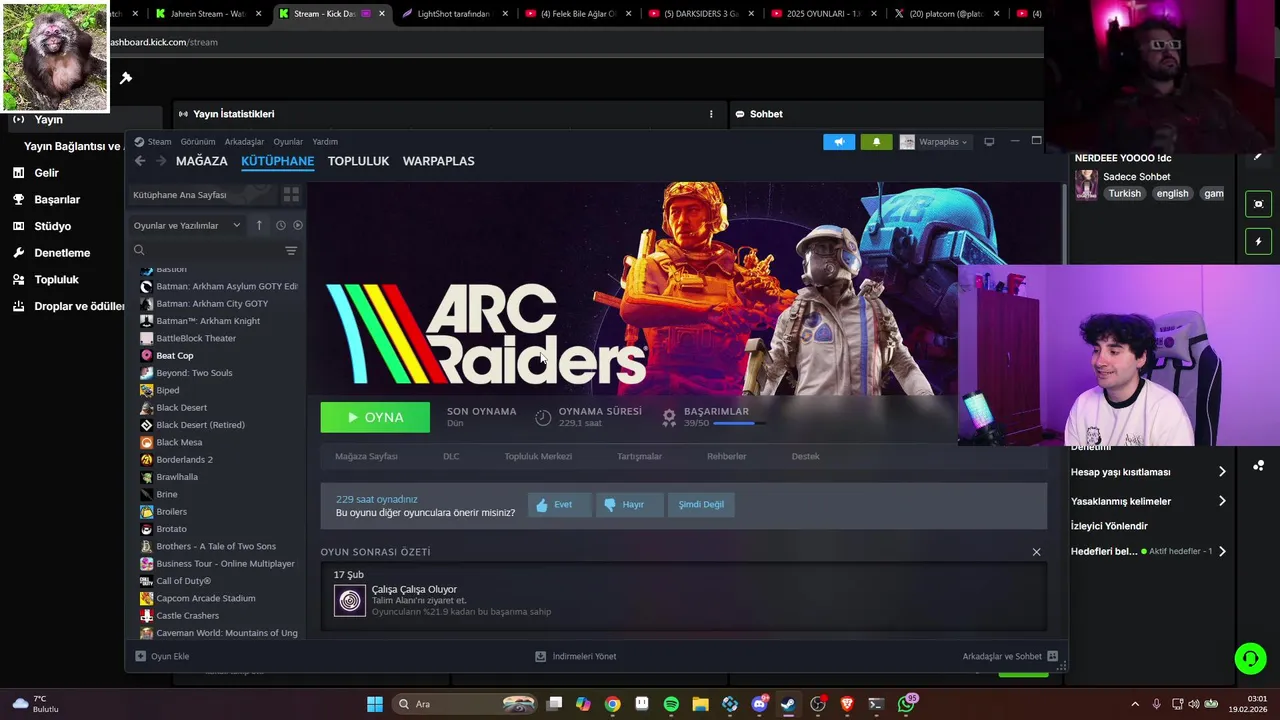Click Kütüphane Ana Sayfası button
1280x720 pixels.
[203, 195]
